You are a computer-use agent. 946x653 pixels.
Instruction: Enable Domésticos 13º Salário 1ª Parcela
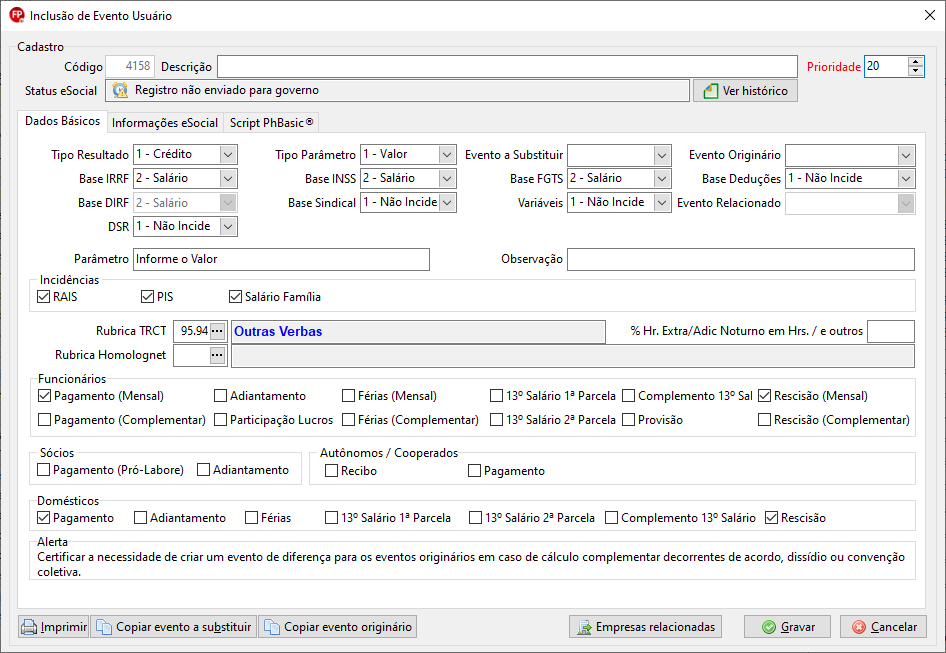tap(331, 518)
